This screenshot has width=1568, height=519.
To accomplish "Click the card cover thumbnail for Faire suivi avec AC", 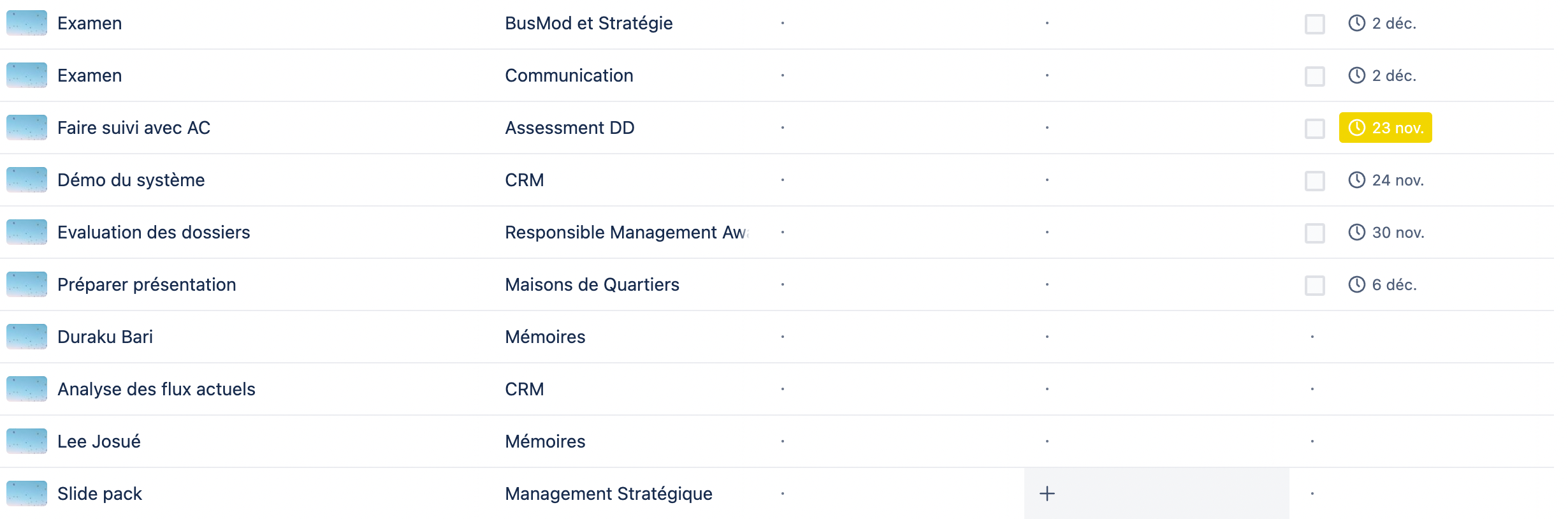I will click(27, 128).
